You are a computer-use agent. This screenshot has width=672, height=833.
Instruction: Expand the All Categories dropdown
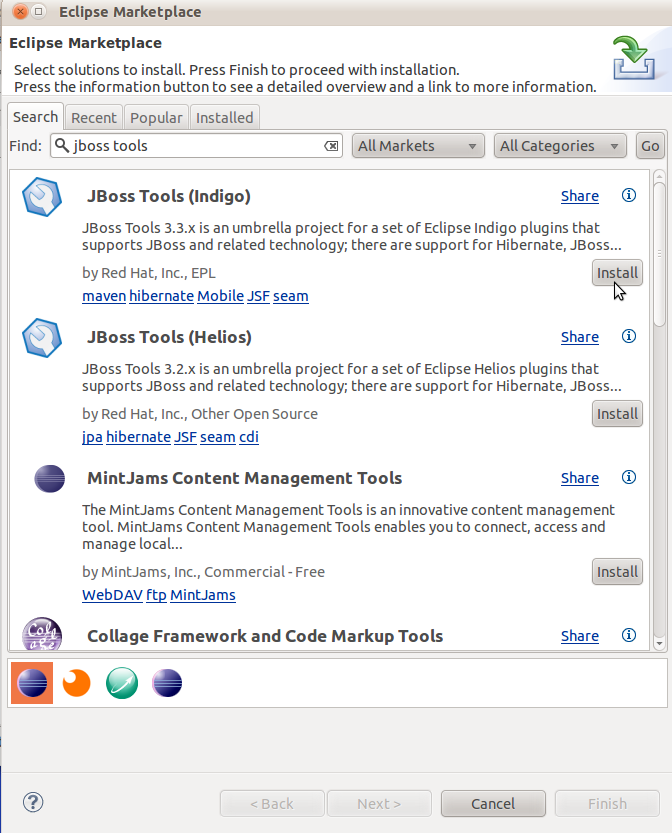pos(560,146)
